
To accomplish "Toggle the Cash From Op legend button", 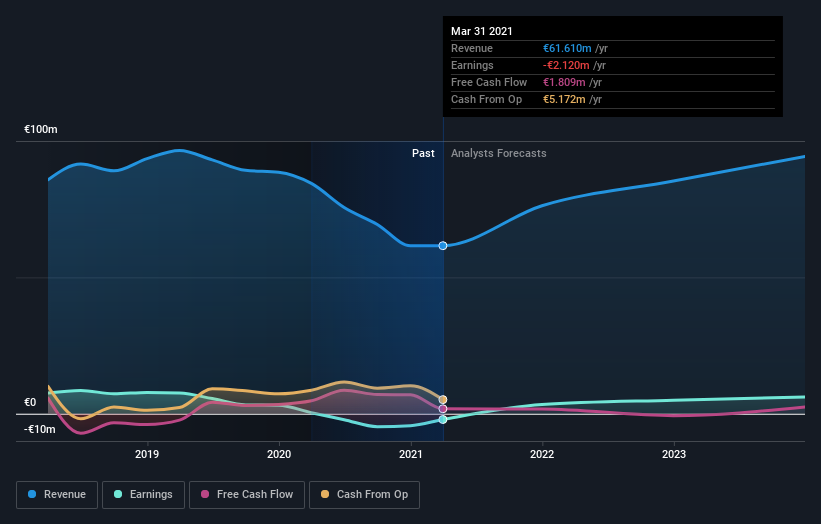I will [364, 495].
